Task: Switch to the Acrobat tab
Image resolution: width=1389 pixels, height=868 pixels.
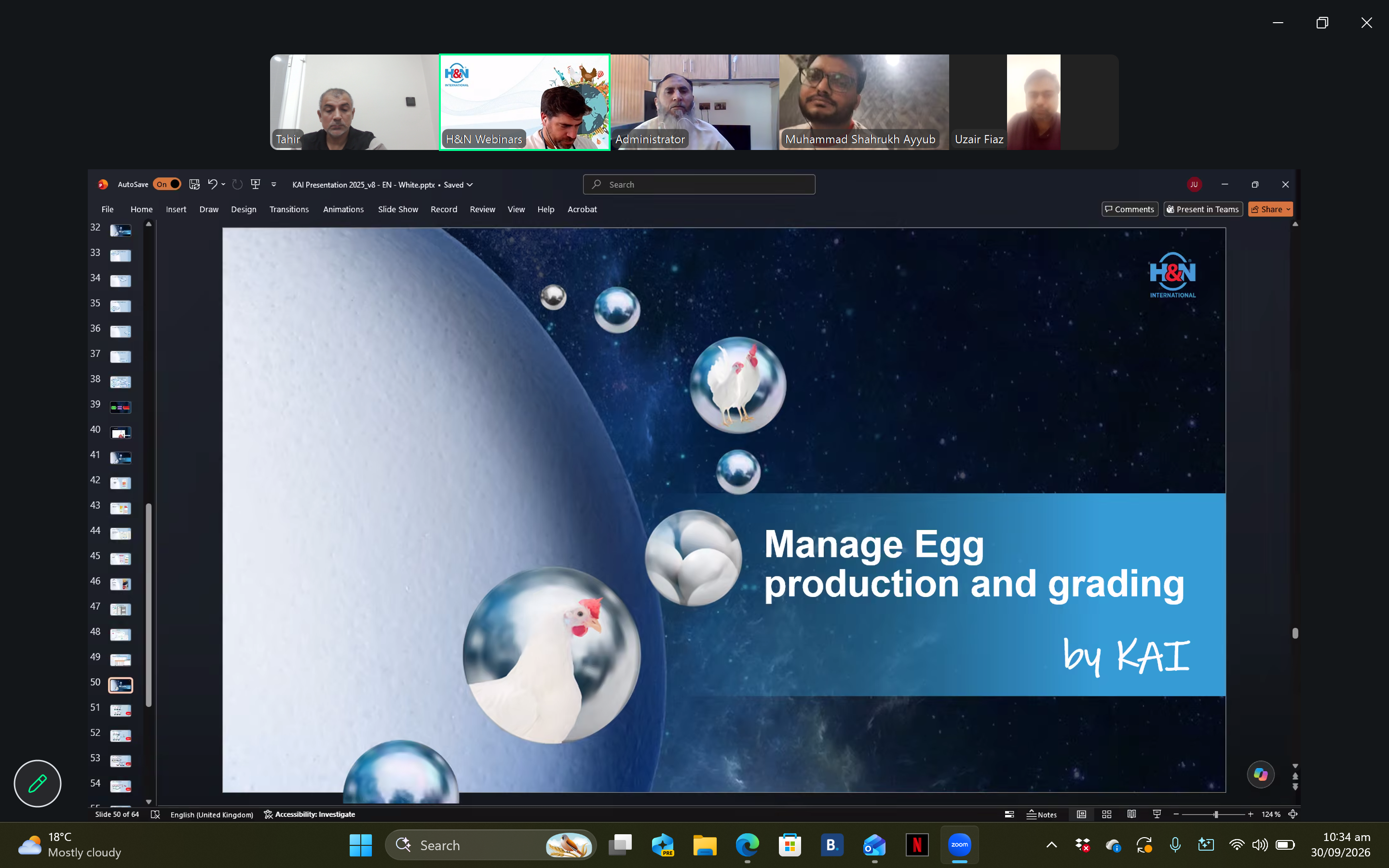Action: 582,209
